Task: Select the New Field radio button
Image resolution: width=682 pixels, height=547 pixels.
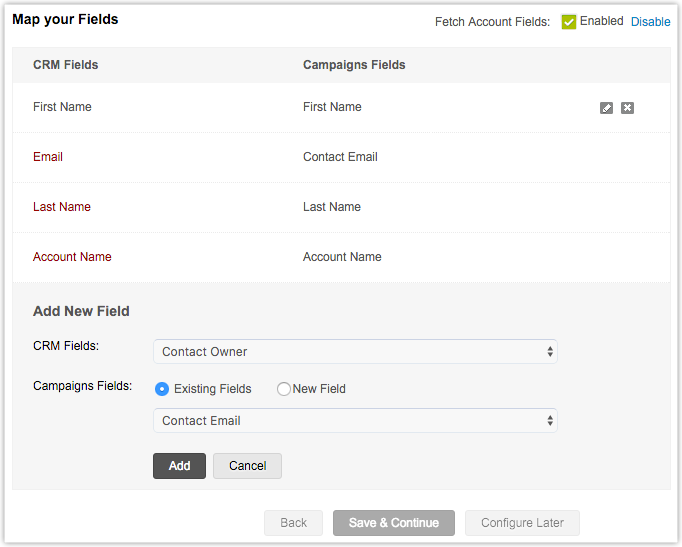Action: (x=284, y=389)
